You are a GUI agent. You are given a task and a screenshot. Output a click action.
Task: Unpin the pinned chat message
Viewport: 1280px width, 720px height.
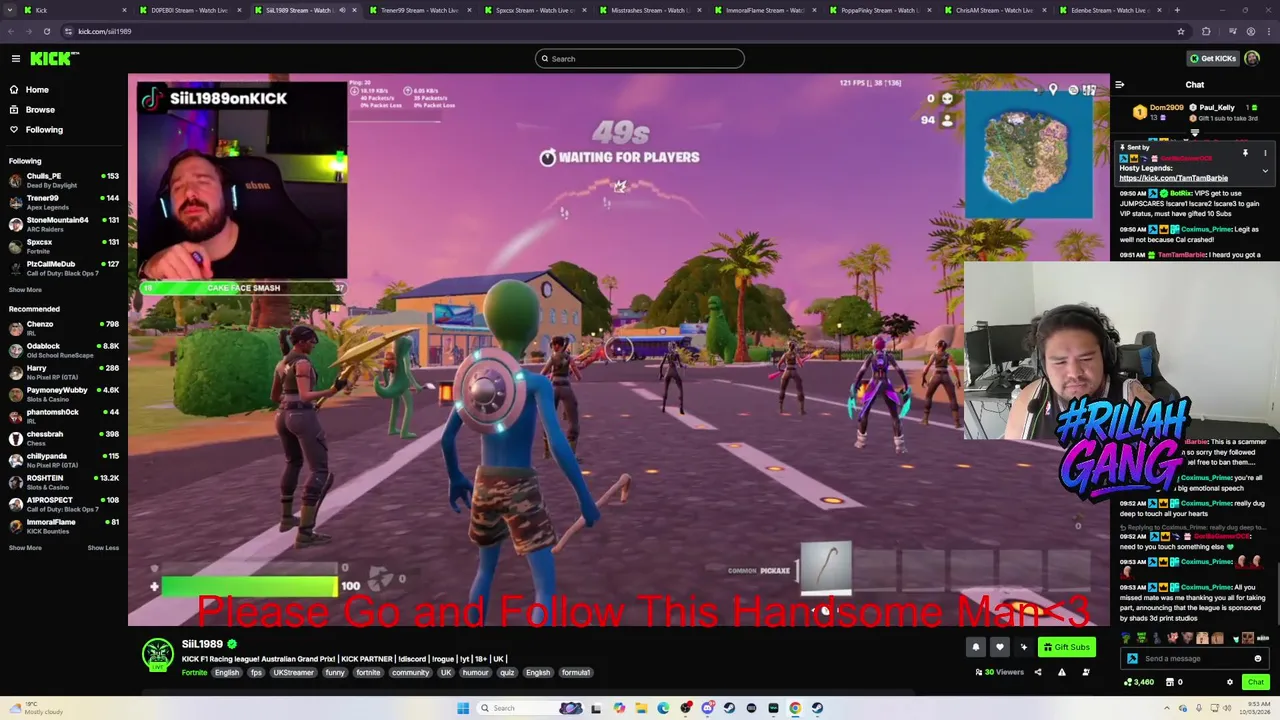pyautogui.click(x=1245, y=153)
